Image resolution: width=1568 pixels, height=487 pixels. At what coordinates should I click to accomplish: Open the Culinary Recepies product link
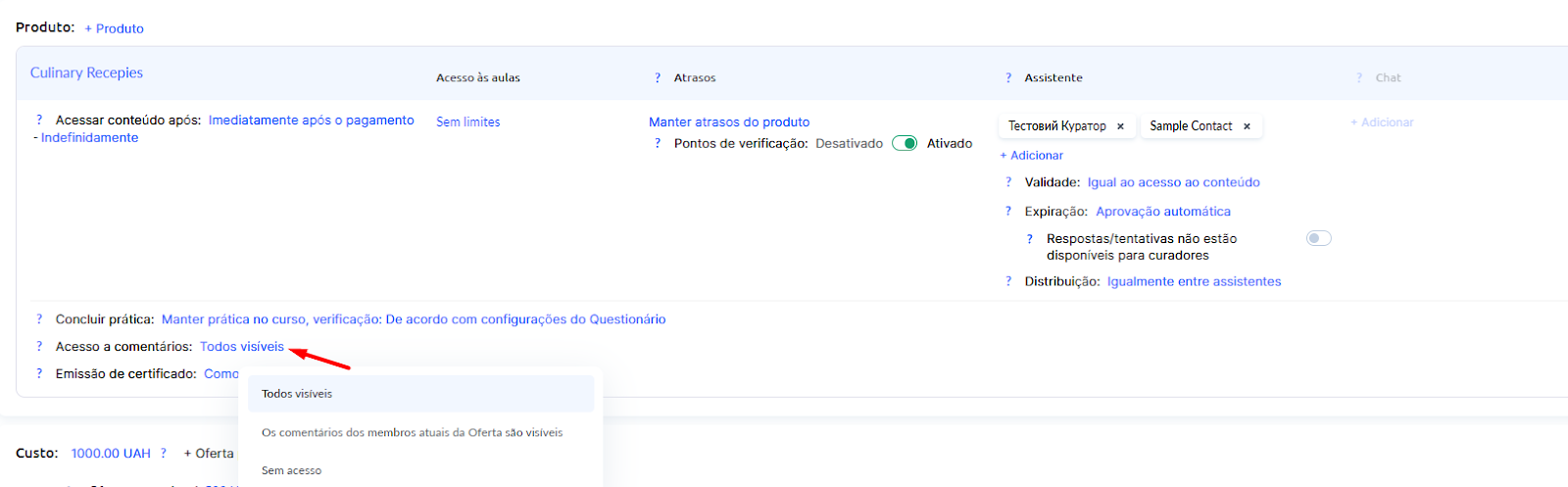[x=86, y=73]
